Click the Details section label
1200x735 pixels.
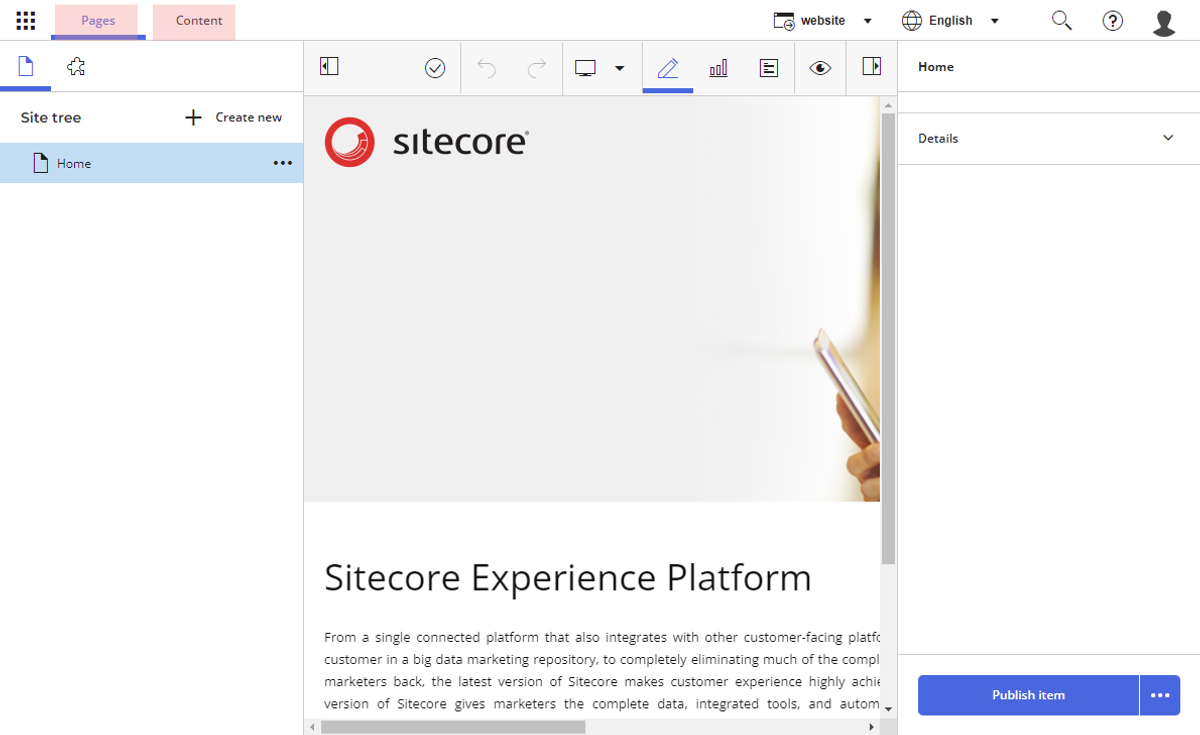(938, 139)
